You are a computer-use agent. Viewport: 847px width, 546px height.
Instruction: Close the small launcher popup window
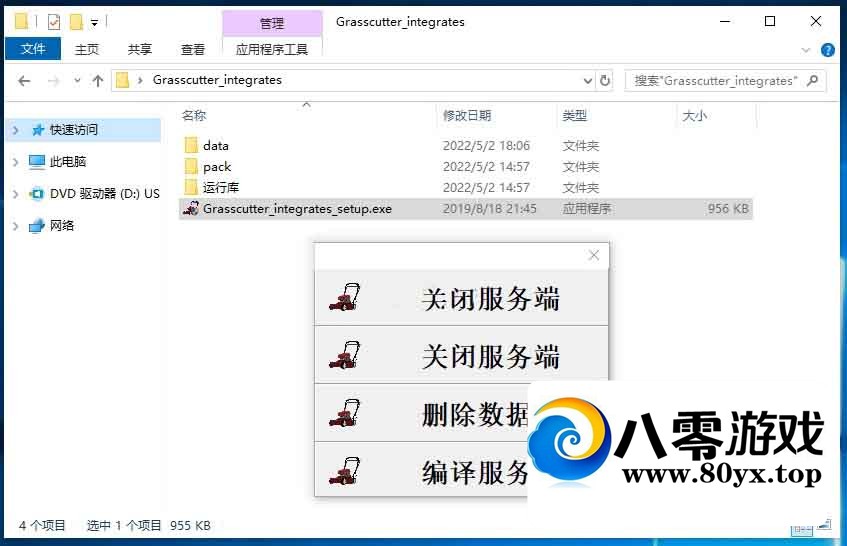[594, 256]
